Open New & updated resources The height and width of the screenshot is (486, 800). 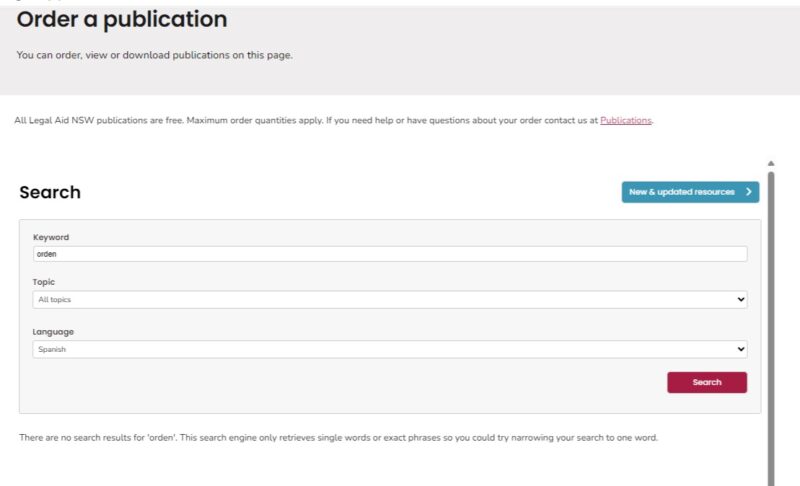(682, 192)
